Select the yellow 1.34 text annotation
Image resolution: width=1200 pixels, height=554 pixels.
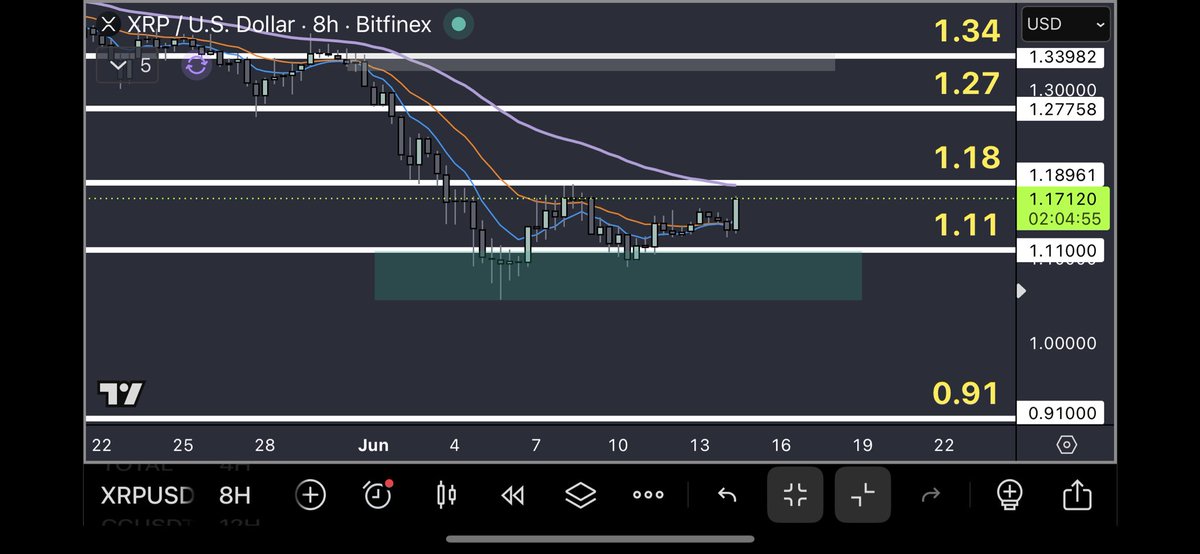pos(966,31)
